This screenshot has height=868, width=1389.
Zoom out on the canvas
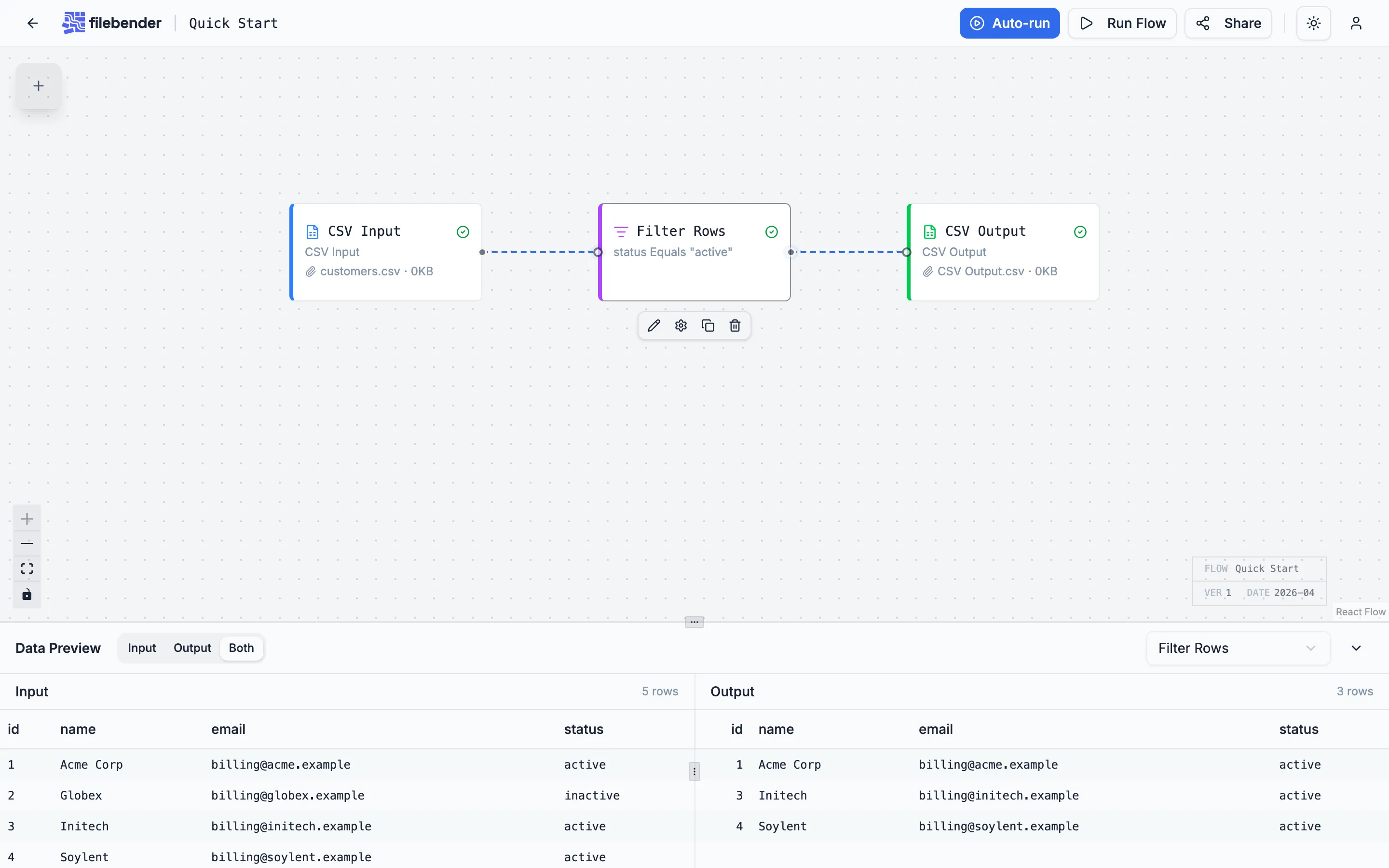pos(27,543)
